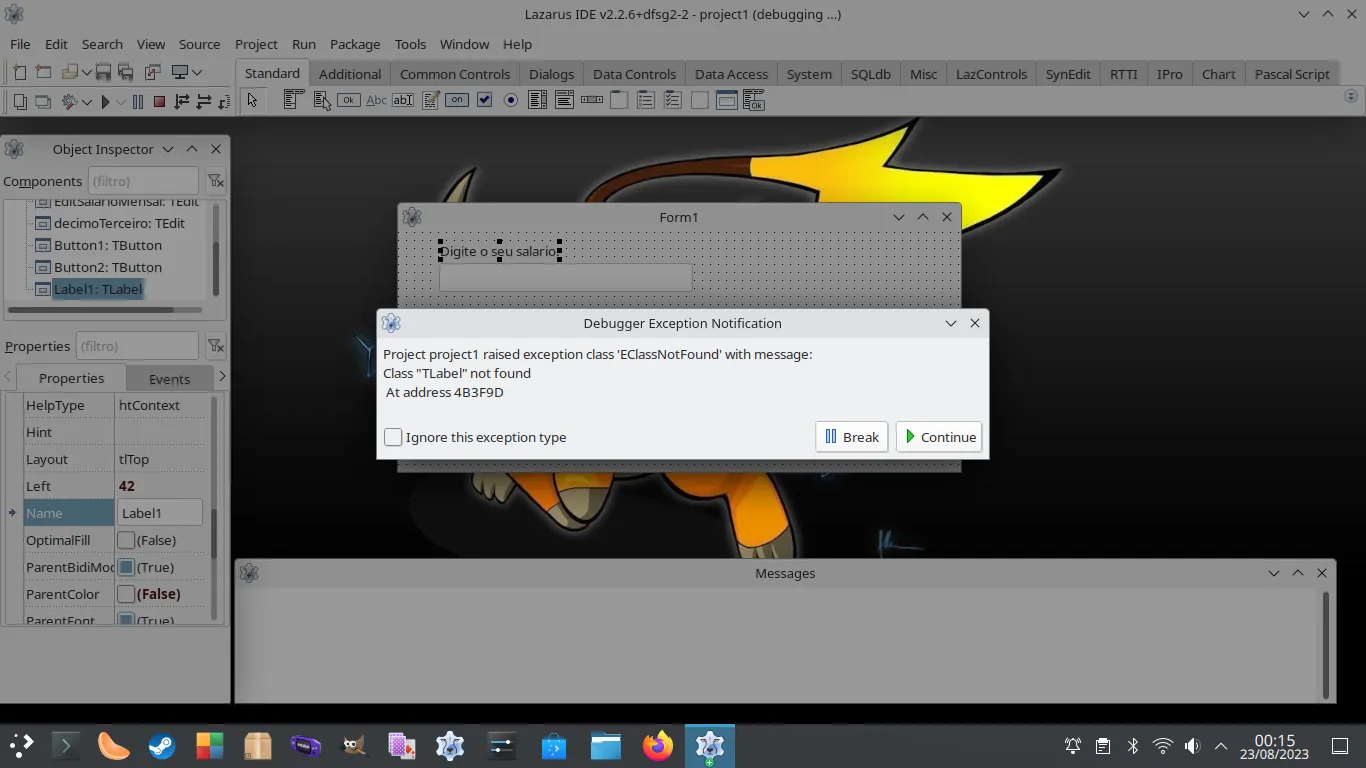Select Button1: TButton in component tree
The width and height of the screenshot is (1366, 768).
tap(107, 245)
